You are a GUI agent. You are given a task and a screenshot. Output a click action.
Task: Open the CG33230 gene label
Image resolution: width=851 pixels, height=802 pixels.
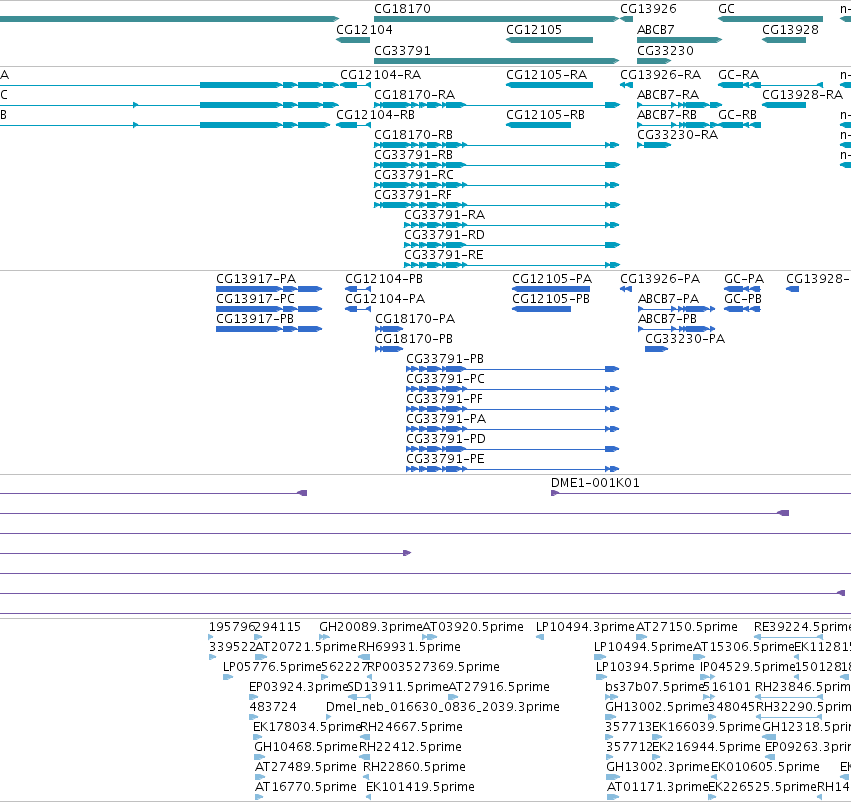[665, 51]
